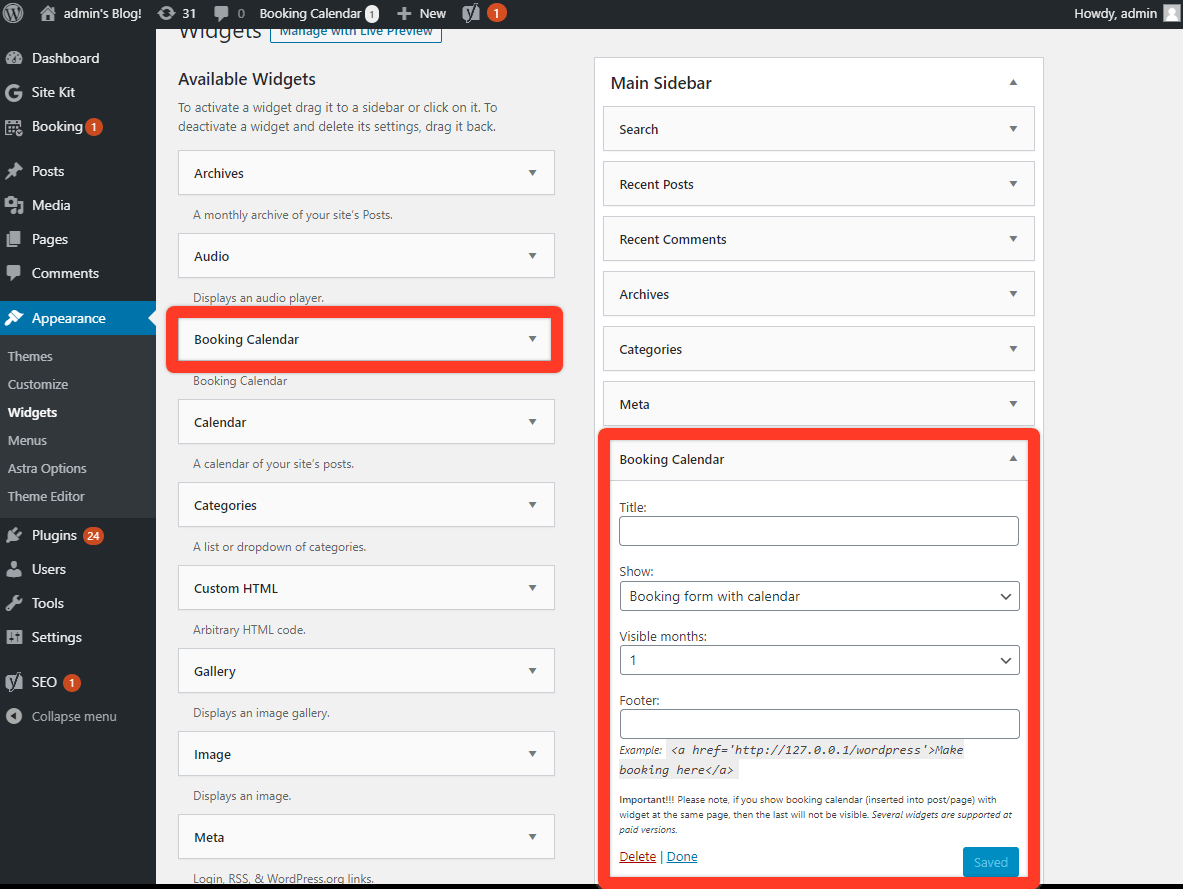The height and width of the screenshot is (889, 1183).
Task: Open the Yoast SEO icon in admin bar
Action: [x=471, y=14]
